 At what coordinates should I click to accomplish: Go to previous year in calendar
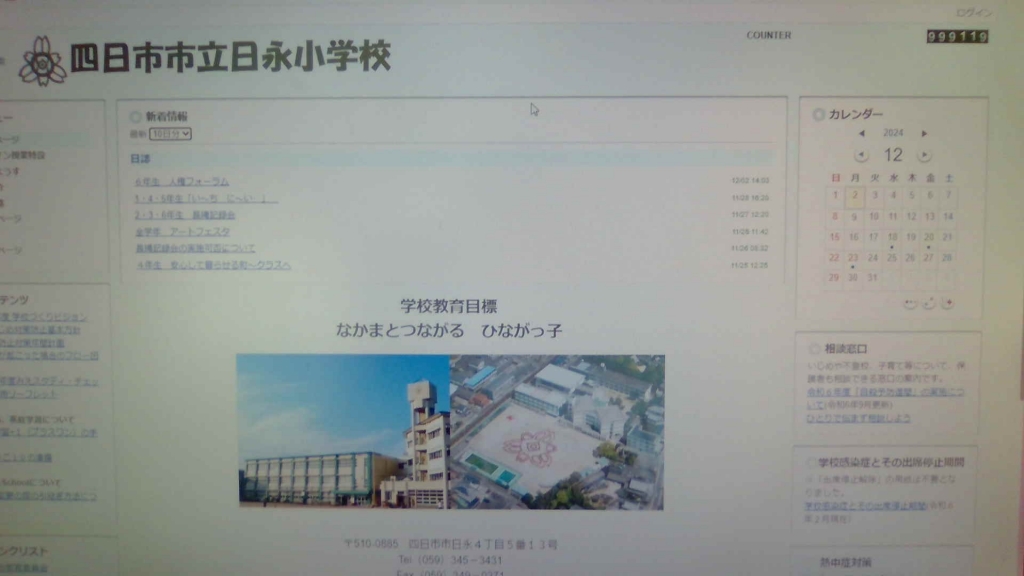tap(862, 133)
